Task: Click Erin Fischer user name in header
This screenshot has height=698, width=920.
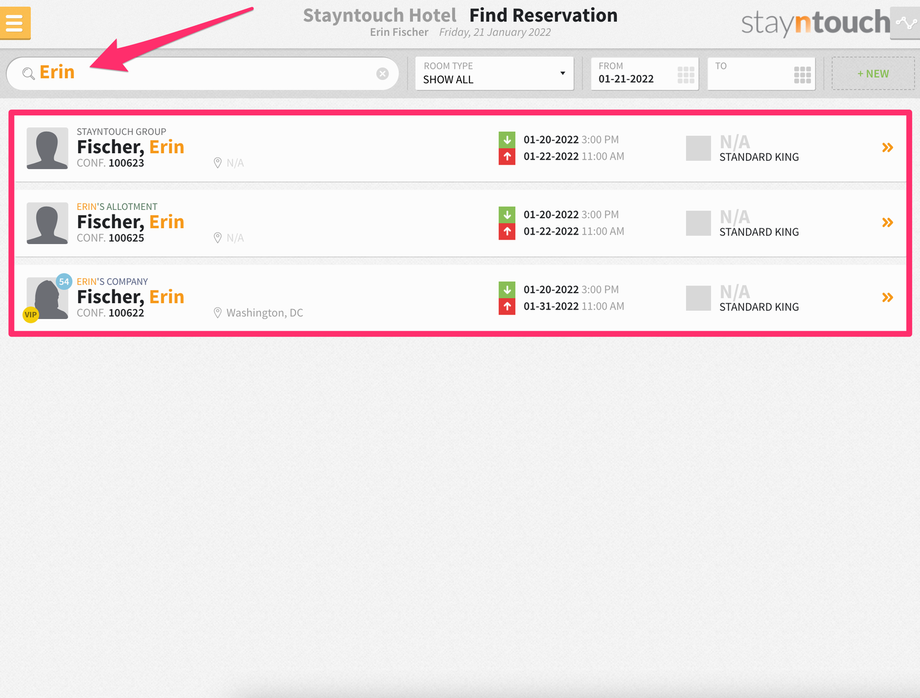Action: pyautogui.click(x=399, y=32)
